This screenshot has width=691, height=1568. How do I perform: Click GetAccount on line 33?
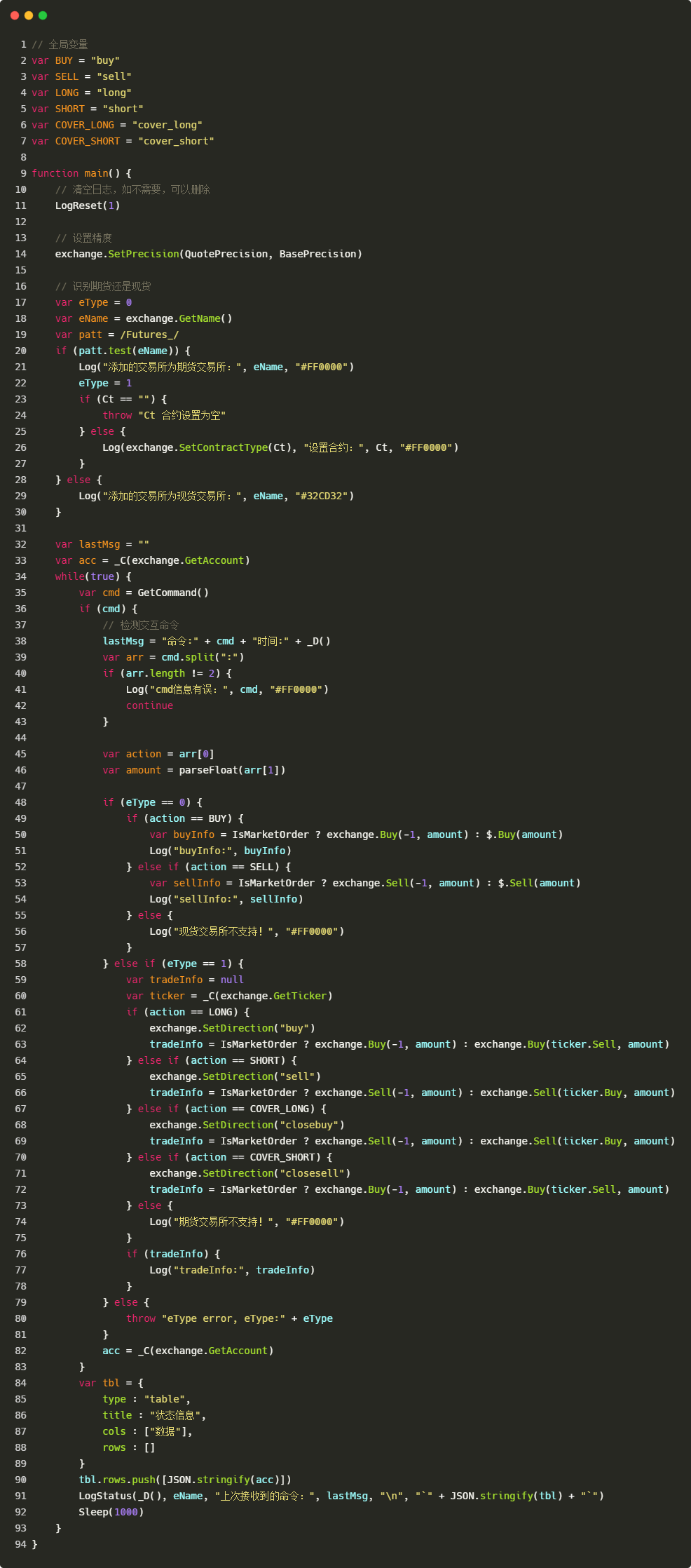[x=214, y=560]
